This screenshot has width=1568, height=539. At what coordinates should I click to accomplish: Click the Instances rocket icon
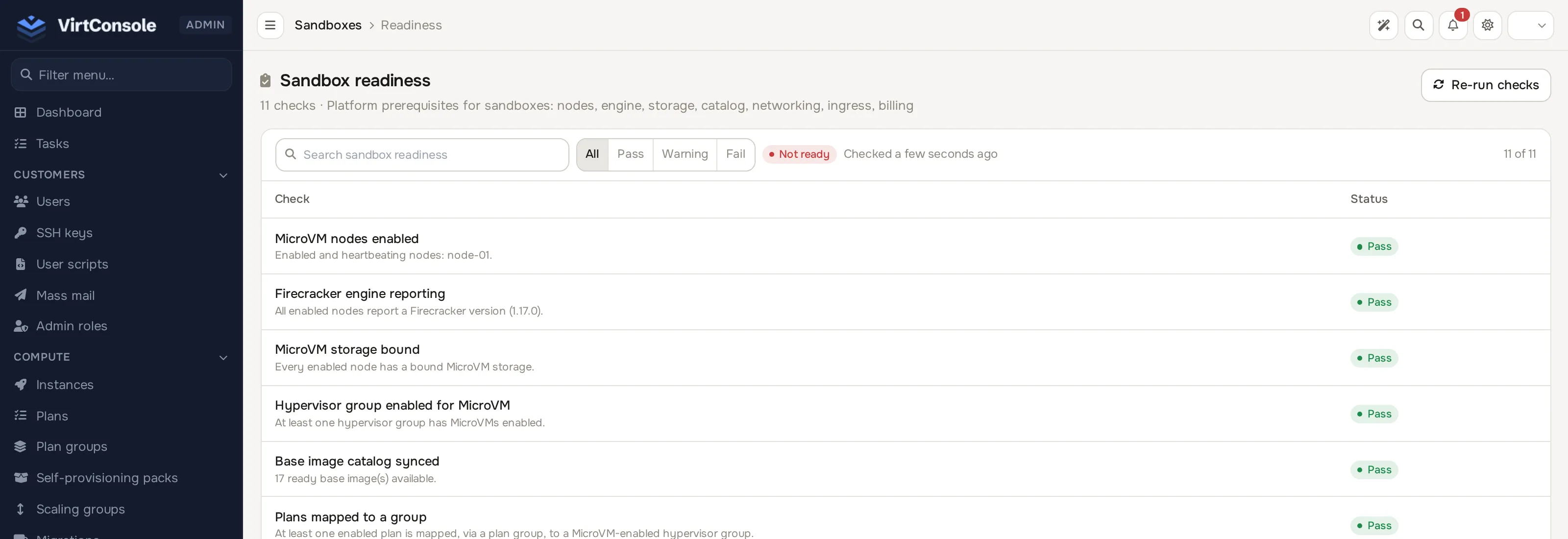click(x=21, y=385)
